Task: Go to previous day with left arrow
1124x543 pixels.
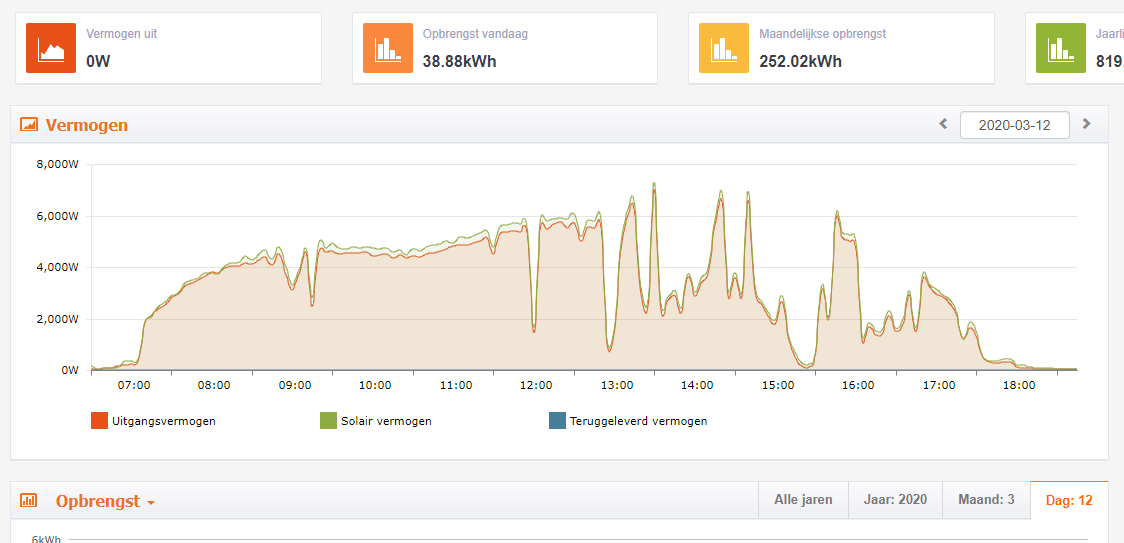Action: pos(943,123)
